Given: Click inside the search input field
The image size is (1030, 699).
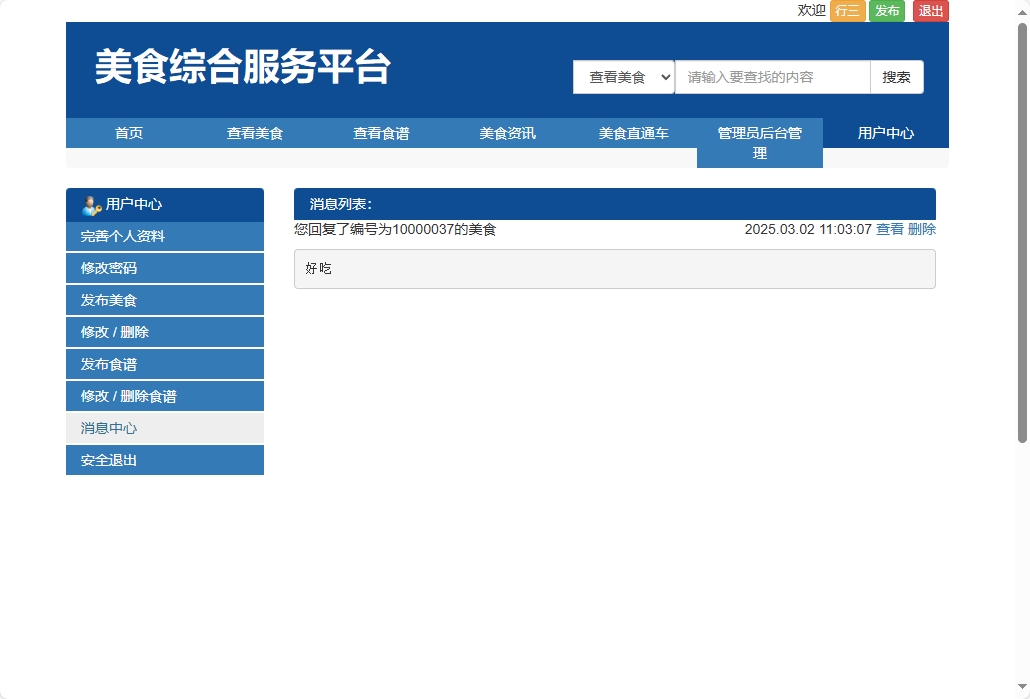Looking at the screenshot, I should (773, 76).
